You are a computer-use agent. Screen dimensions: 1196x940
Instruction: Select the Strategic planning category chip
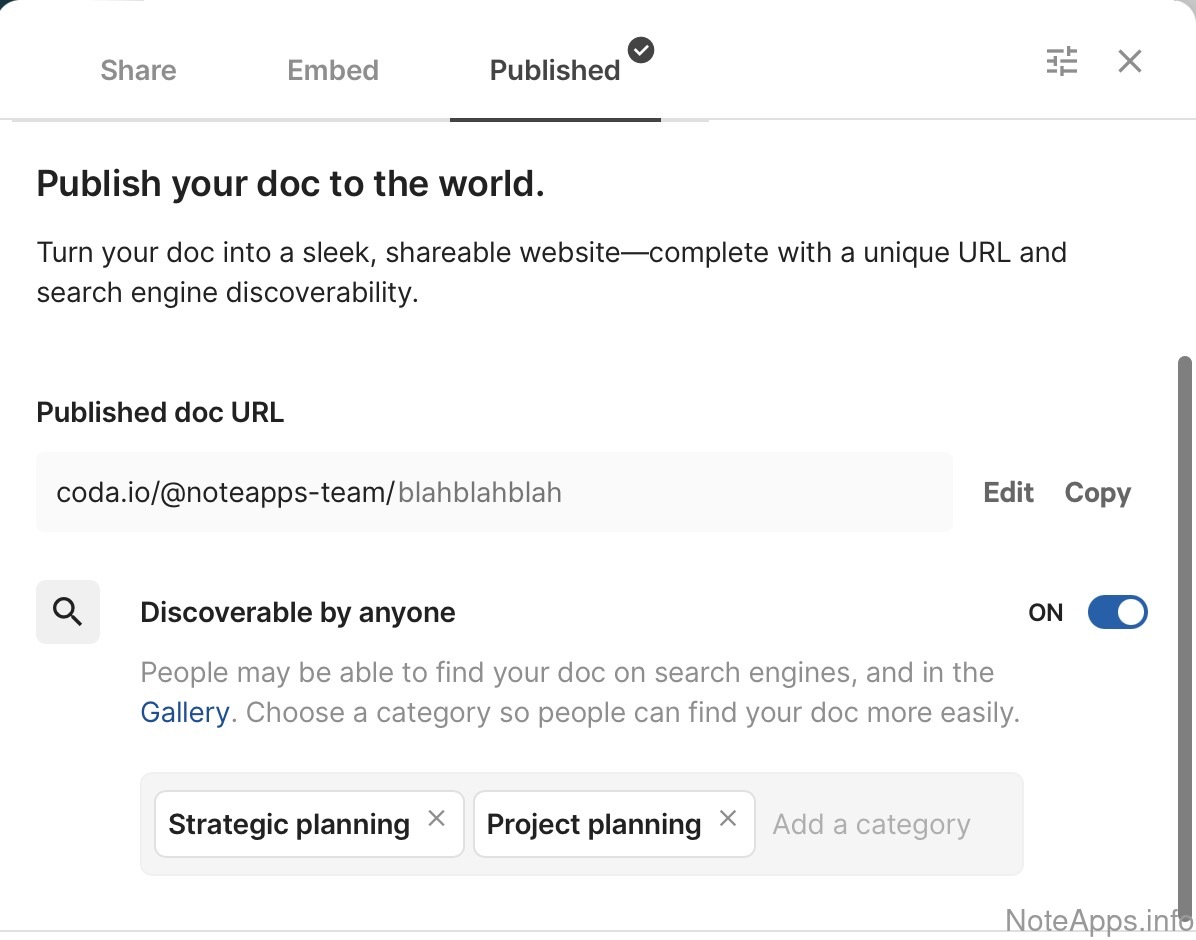(289, 825)
